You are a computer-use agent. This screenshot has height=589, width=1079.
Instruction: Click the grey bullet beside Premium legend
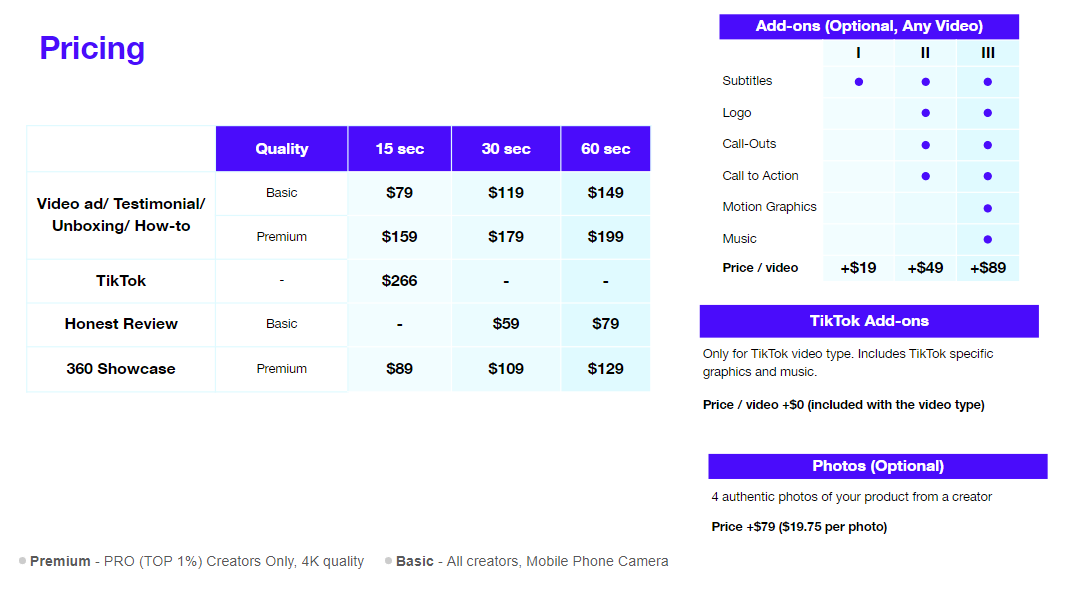click(x=23, y=561)
